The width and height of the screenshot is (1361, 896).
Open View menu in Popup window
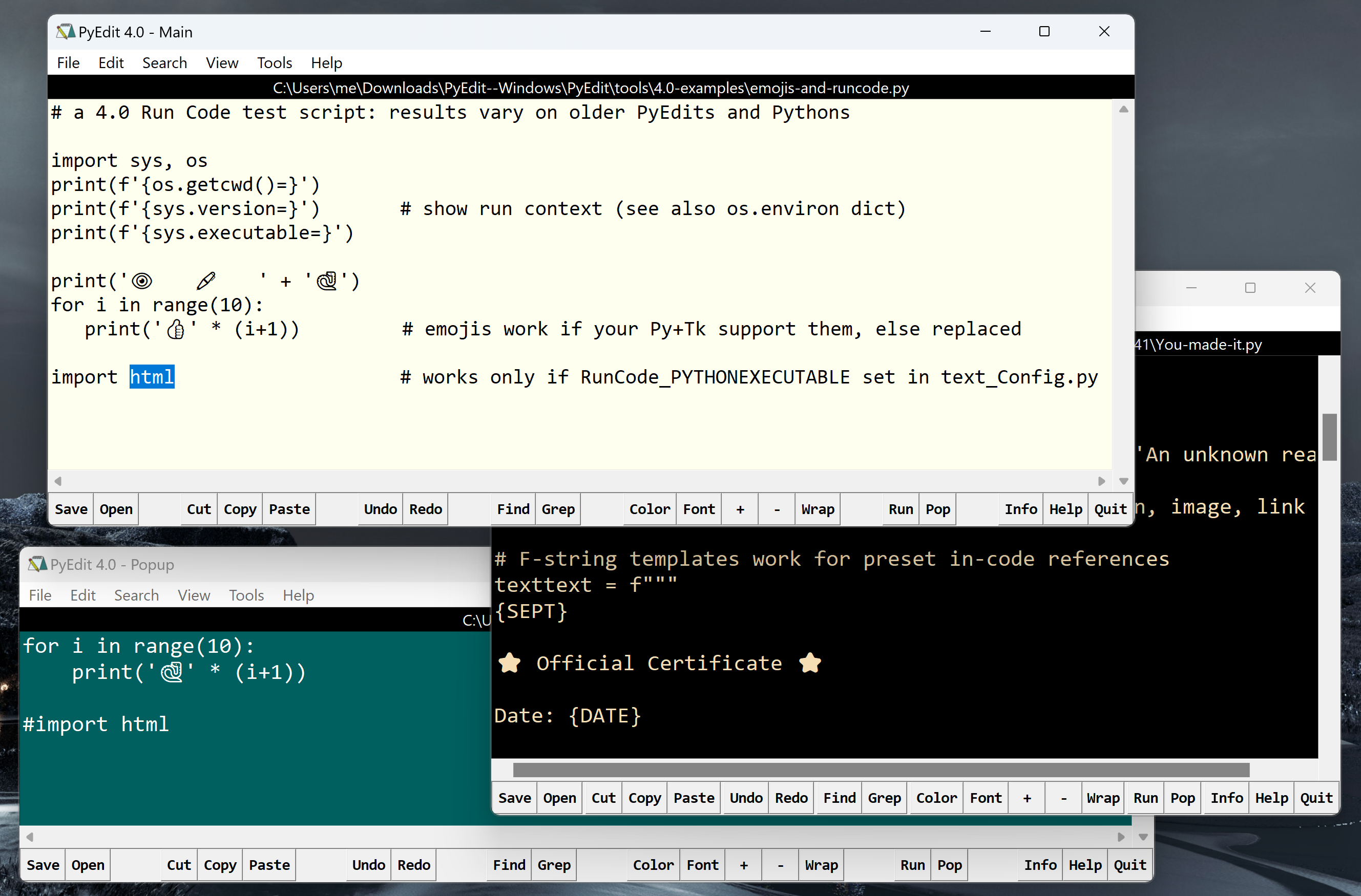point(194,595)
